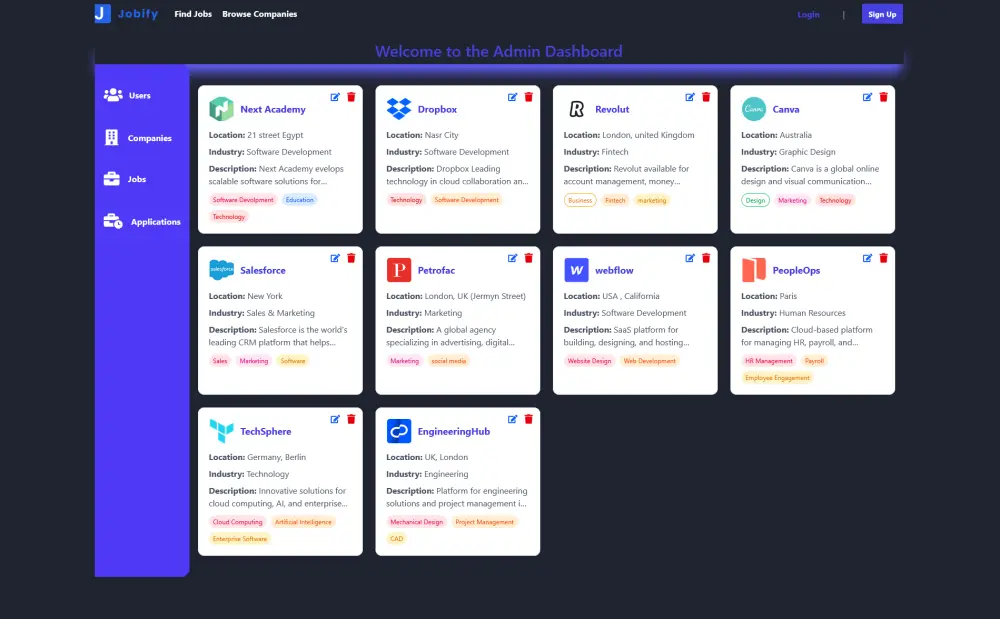The width and height of the screenshot is (1000, 619).
Task: Delete the Petrofac company
Action: click(x=528, y=258)
